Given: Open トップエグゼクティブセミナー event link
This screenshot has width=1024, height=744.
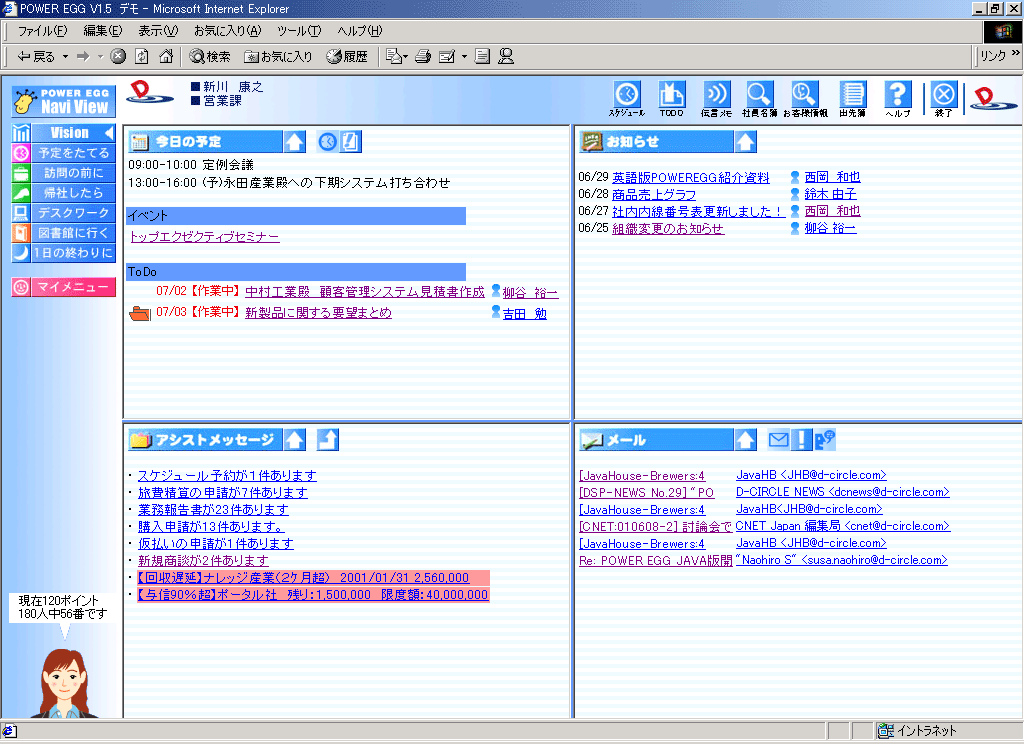Looking at the screenshot, I should [205, 236].
